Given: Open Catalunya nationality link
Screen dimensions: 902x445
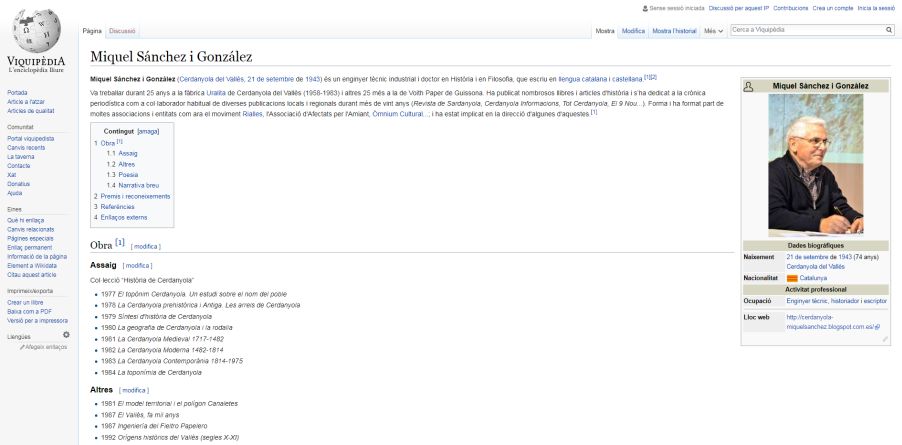Looking at the screenshot, I should [813, 278].
